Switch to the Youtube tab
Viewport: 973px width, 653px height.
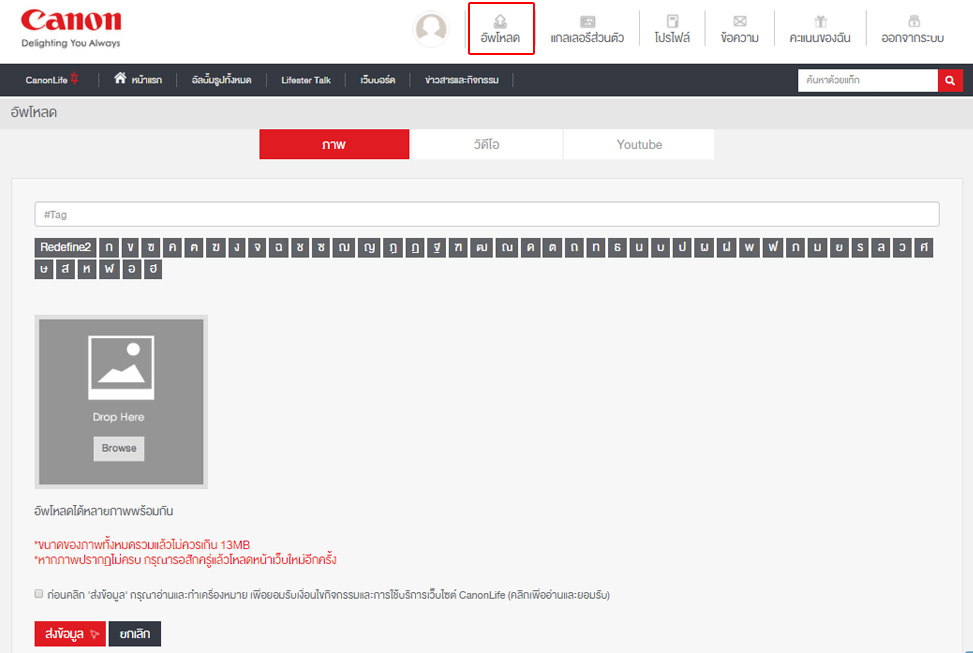(x=639, y=145)
